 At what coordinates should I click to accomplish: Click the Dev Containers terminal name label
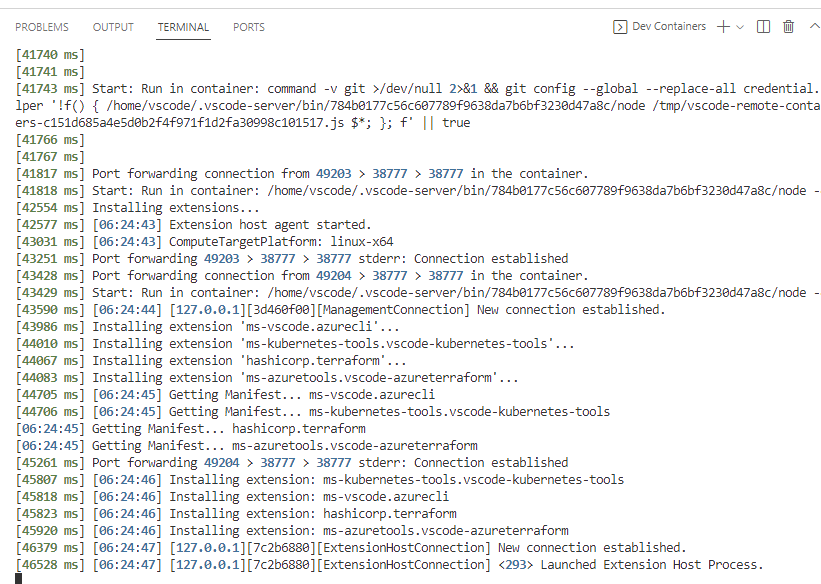(x=669, y=27)
